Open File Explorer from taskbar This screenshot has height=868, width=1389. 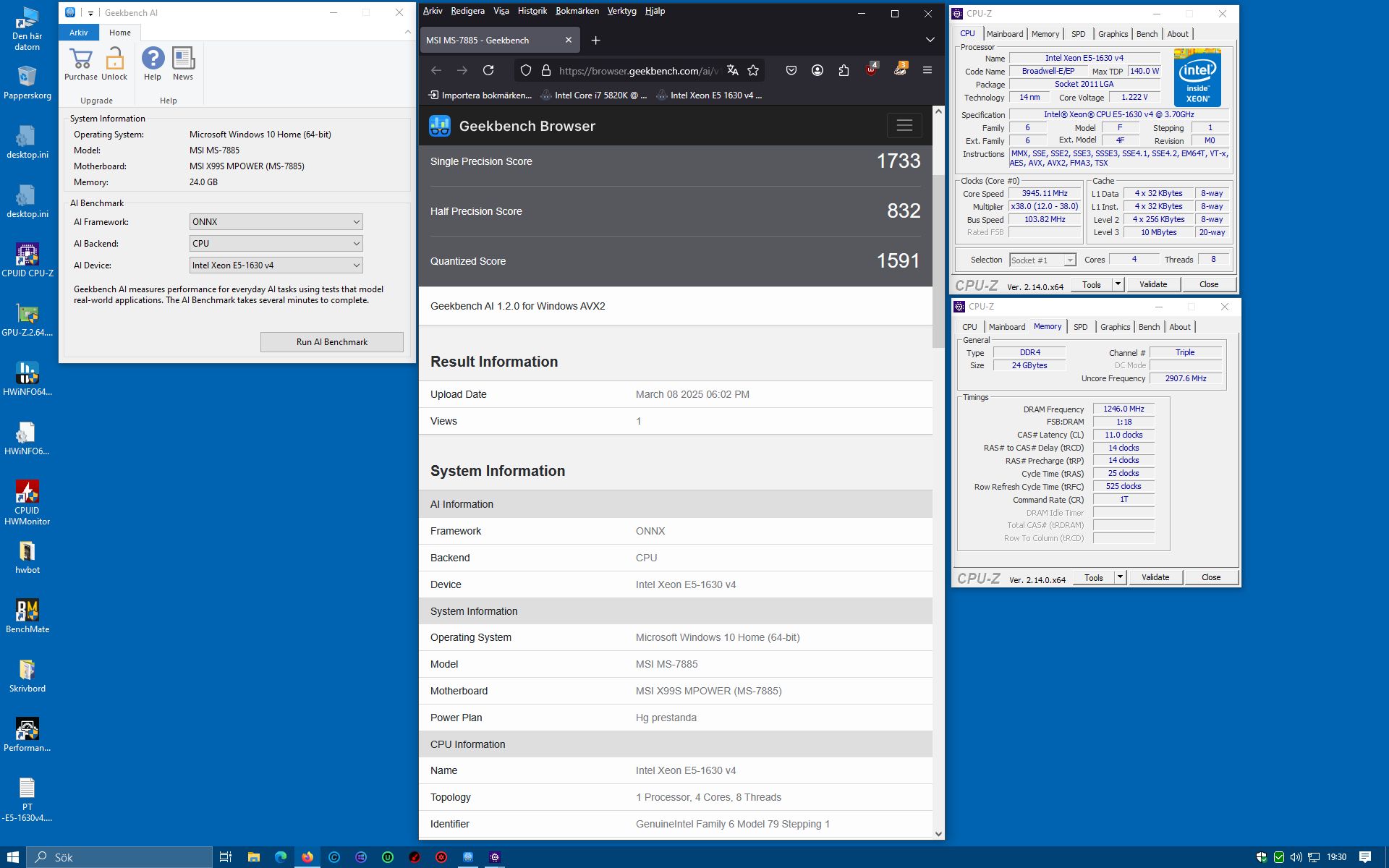[x=254, y=857]
